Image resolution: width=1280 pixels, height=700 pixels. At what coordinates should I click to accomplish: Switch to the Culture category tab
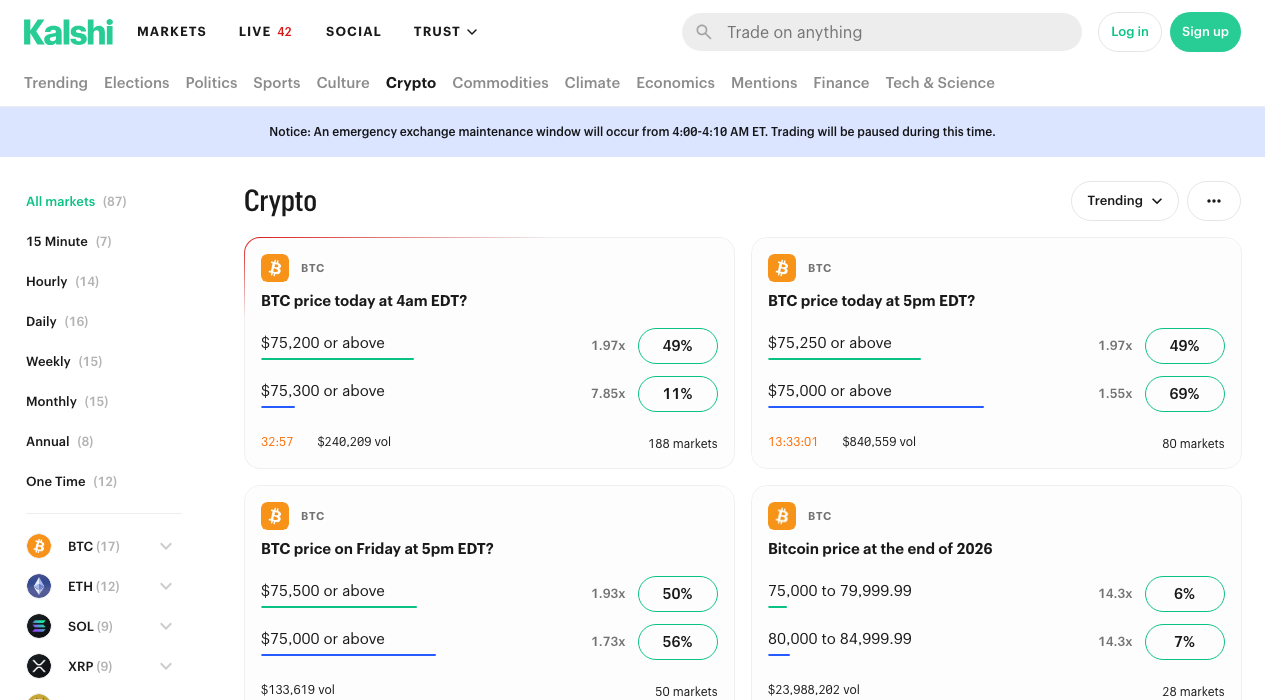tap(343, 83)
